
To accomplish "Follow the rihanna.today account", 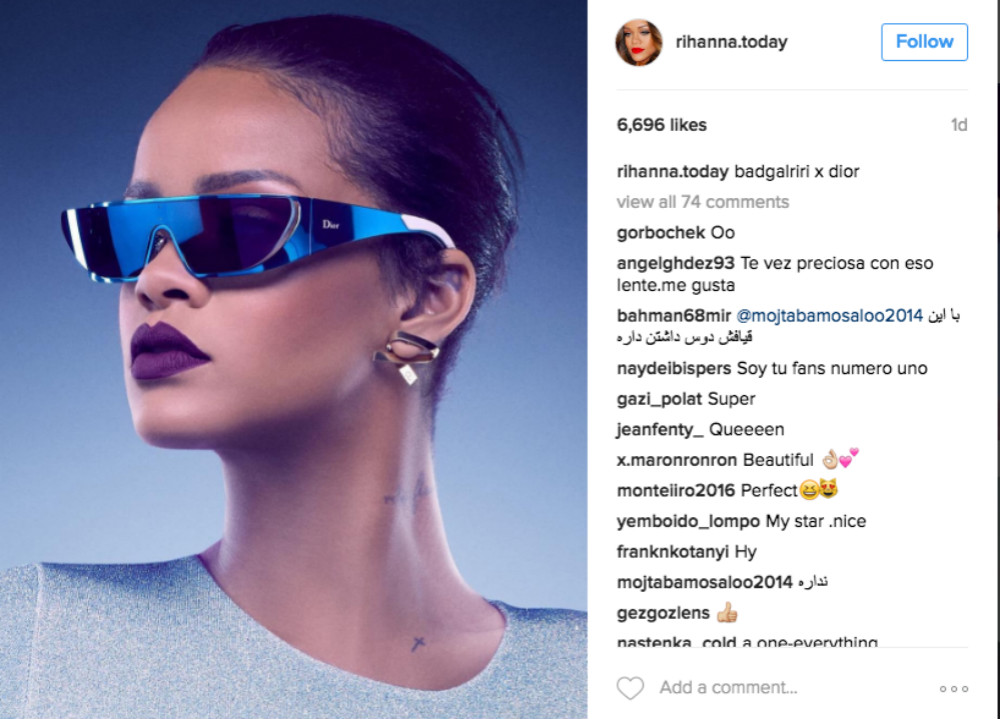I will pyautogui.click(x=924, y=42).
